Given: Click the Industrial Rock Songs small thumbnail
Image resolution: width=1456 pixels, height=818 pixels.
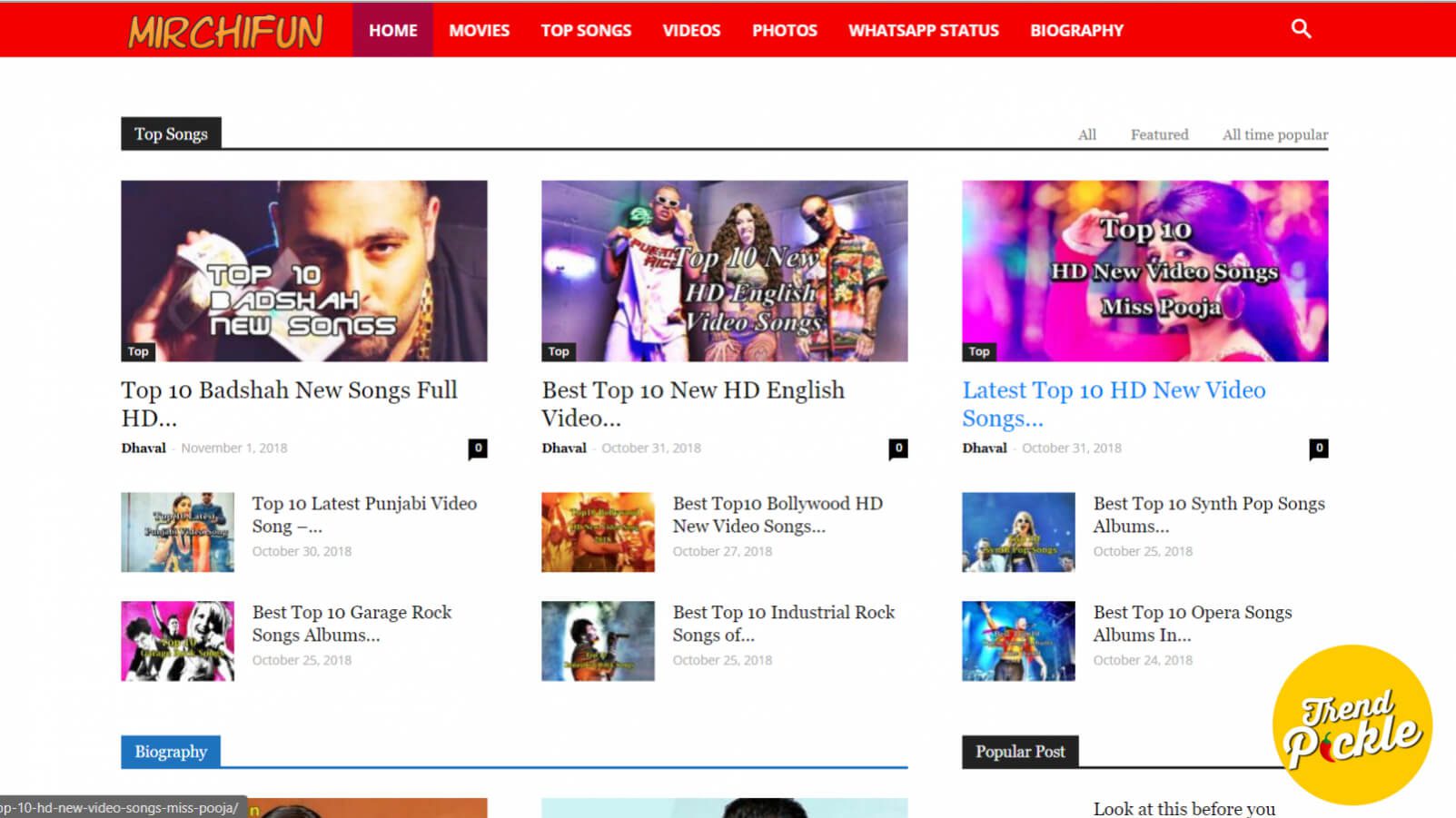Looking at the screenshot, I should pyautogui.click(x=598, y=641).
